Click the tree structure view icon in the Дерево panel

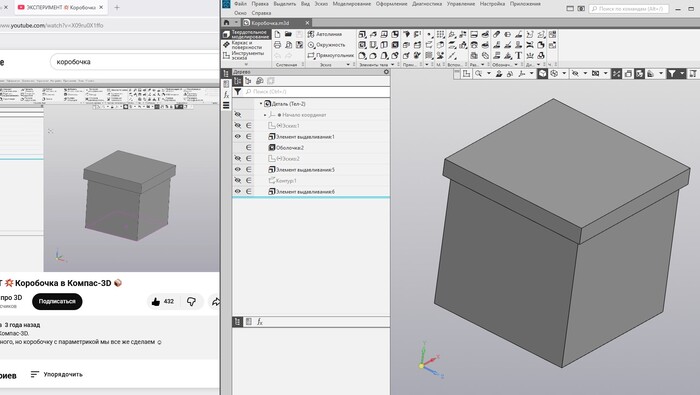[x=238, y=81]
